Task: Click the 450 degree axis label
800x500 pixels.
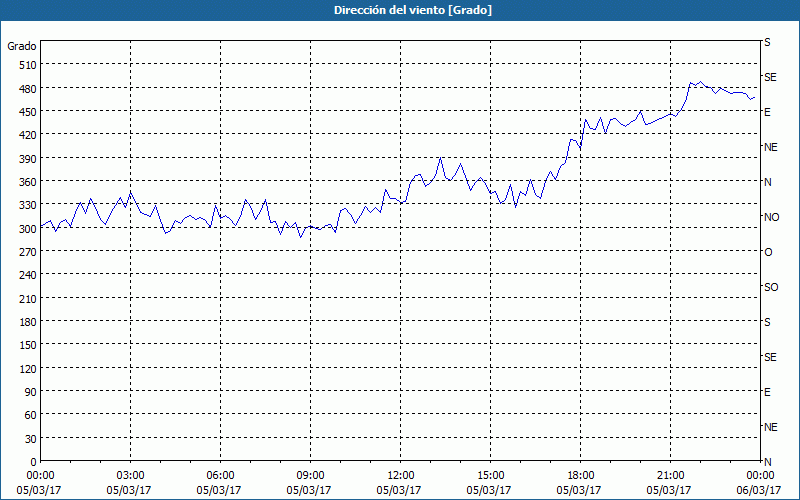Action: (x=29, y=112)
